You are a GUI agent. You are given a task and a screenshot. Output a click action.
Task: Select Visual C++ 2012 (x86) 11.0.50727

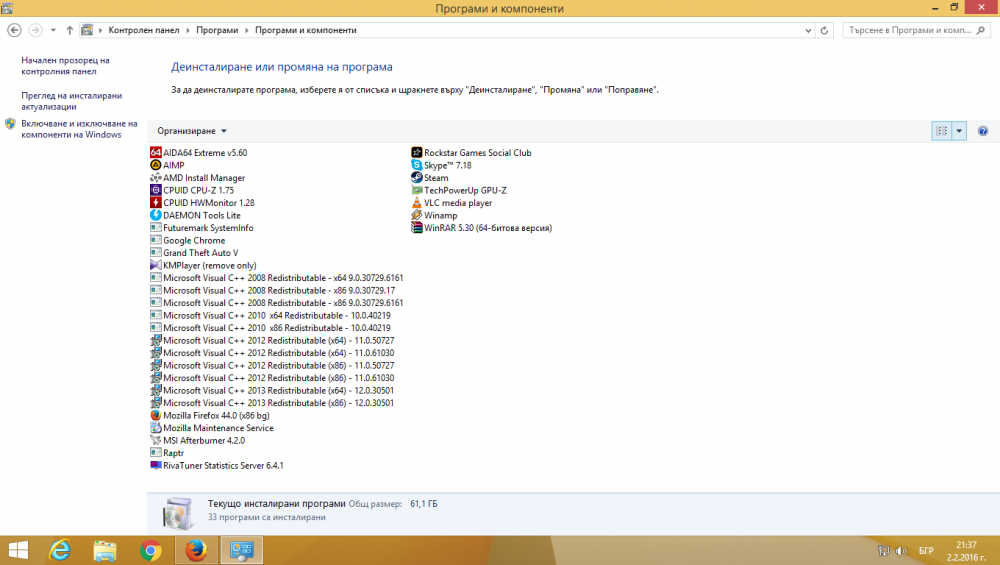point(272,365)
